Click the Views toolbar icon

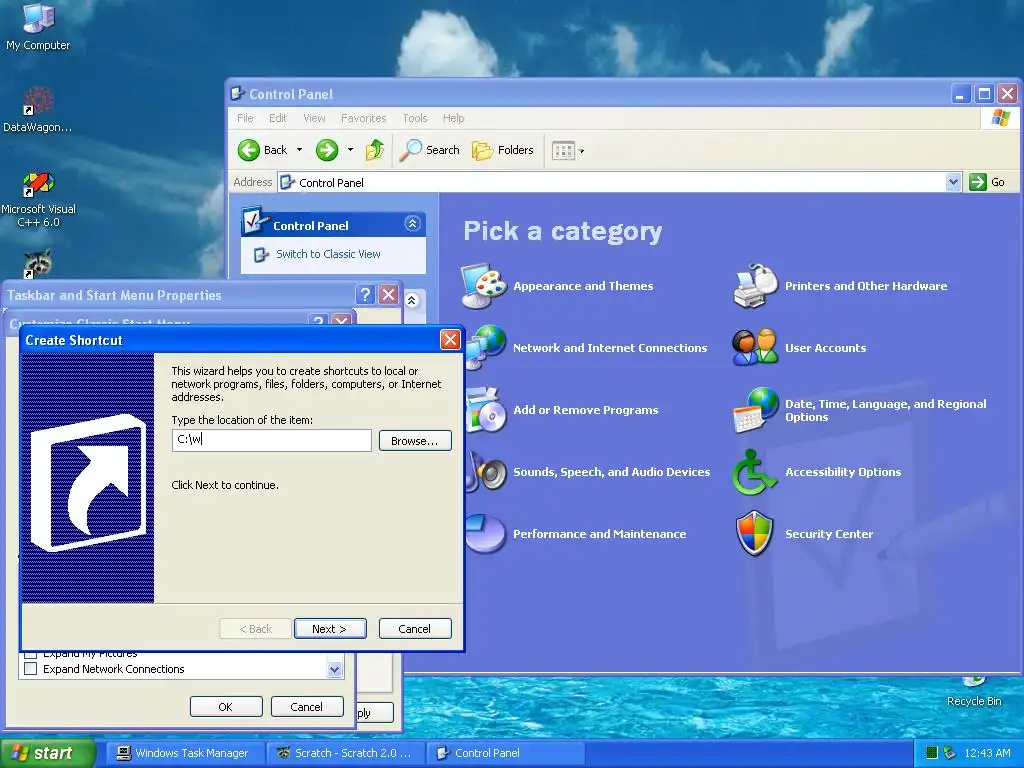[x=563, y=151]
